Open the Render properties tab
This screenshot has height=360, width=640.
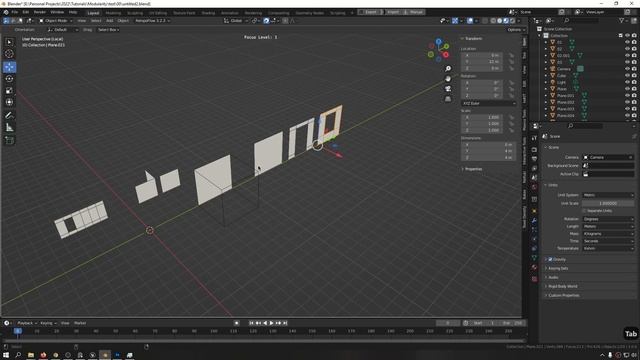tap(534, 149)
